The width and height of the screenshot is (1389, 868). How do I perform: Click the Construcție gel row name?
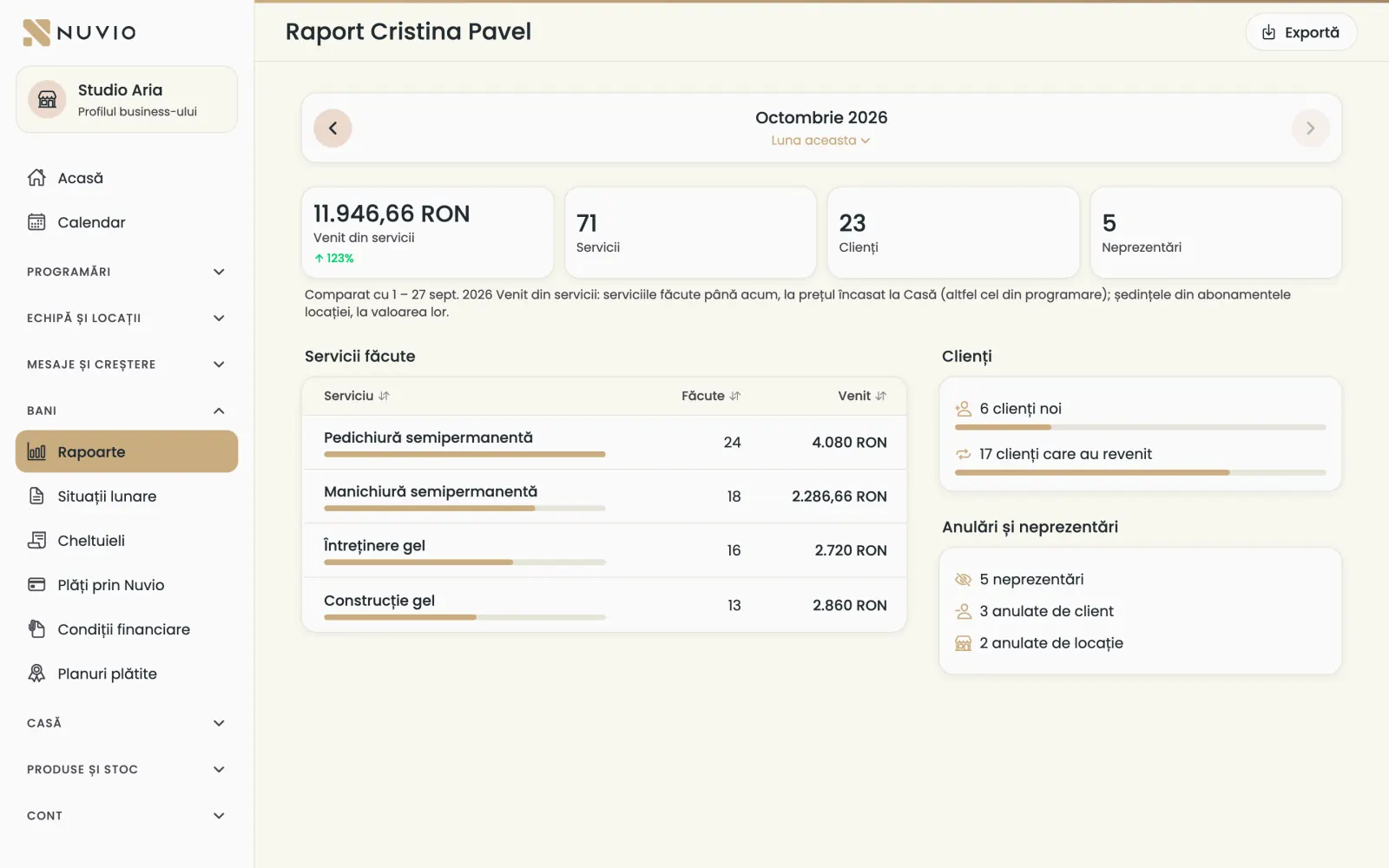point(379,601)
